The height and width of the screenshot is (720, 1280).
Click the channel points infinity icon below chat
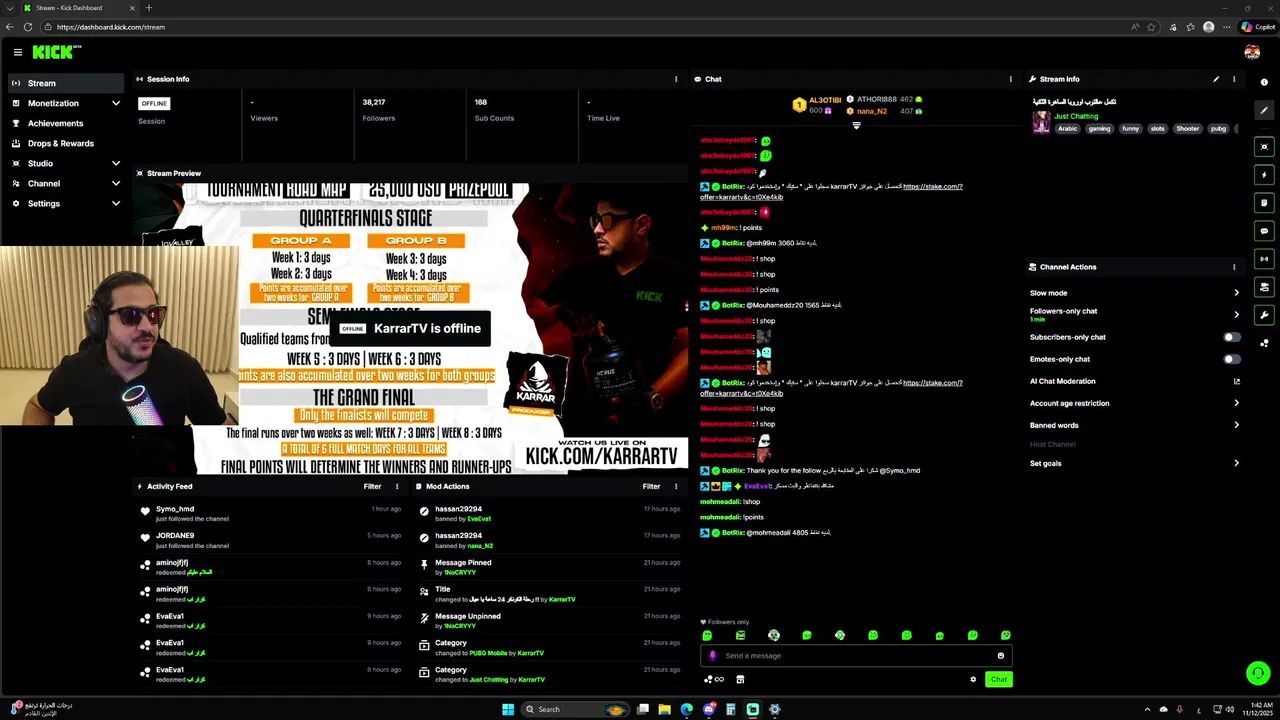[714, 680]
